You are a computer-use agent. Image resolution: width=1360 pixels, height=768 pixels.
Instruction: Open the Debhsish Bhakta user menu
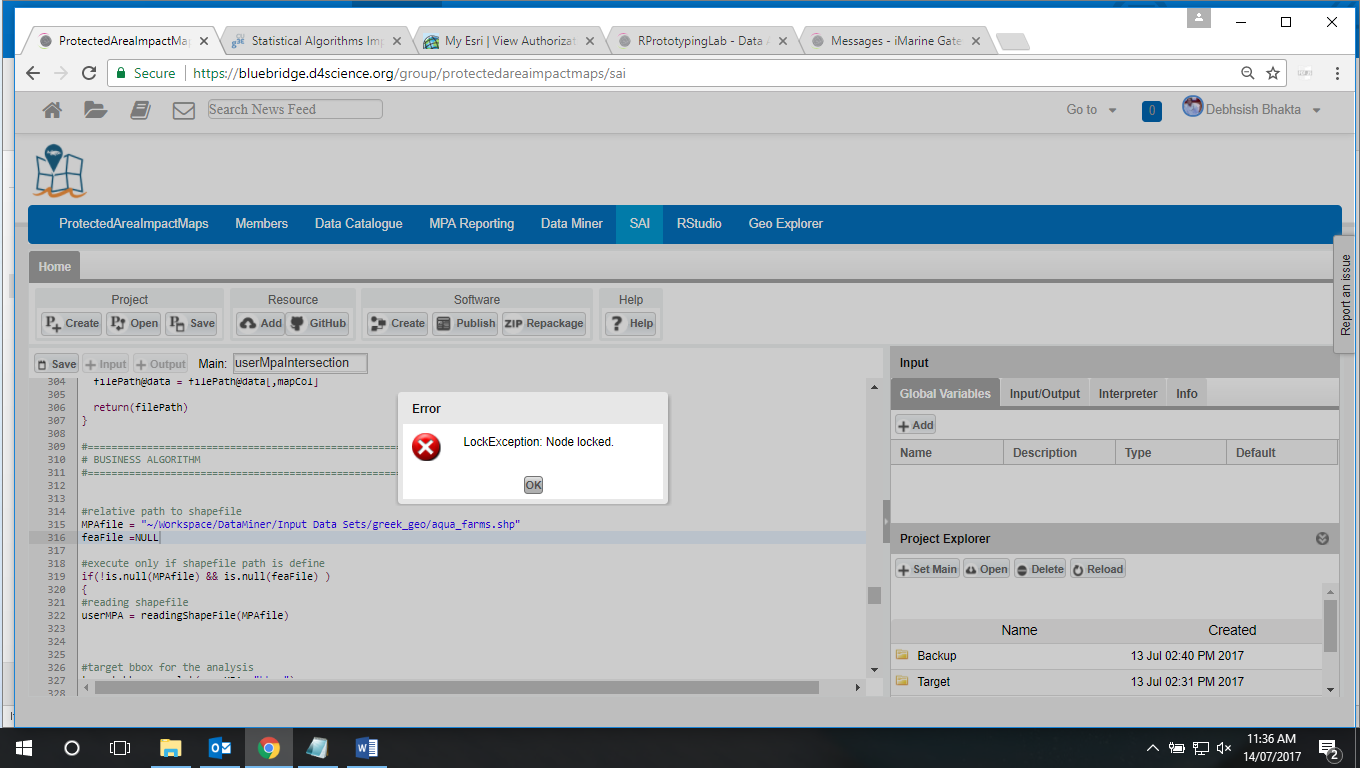coord(1251,109)
